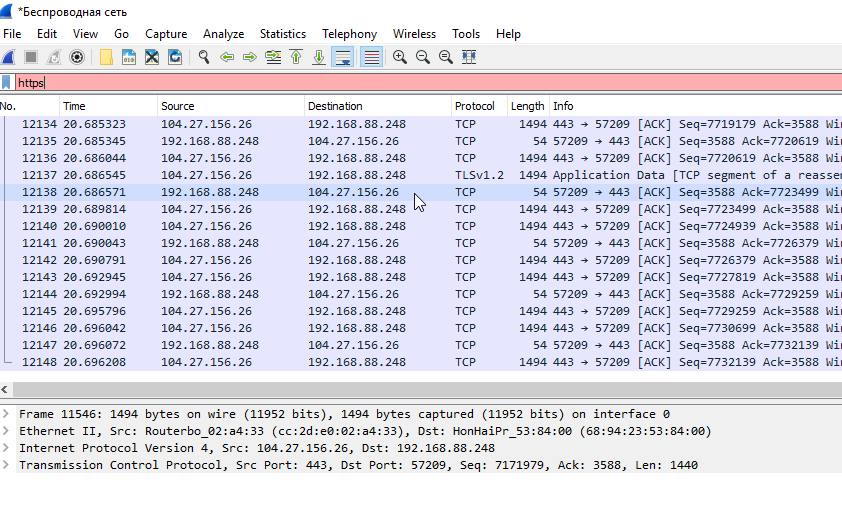Zoom out the main window text
This screenshot has height=529, width=842.
(423, 57)
